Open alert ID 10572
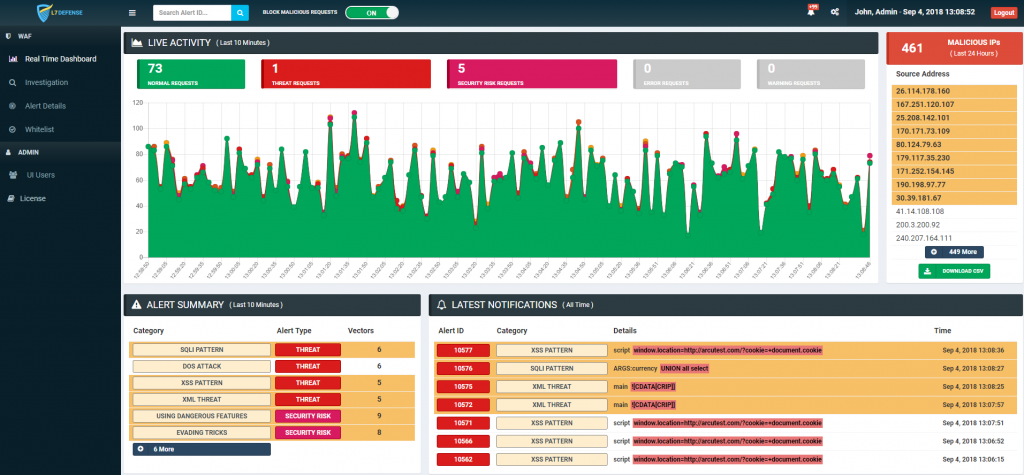The height and width of the screenshot is (475, 1024). [463, 404]
